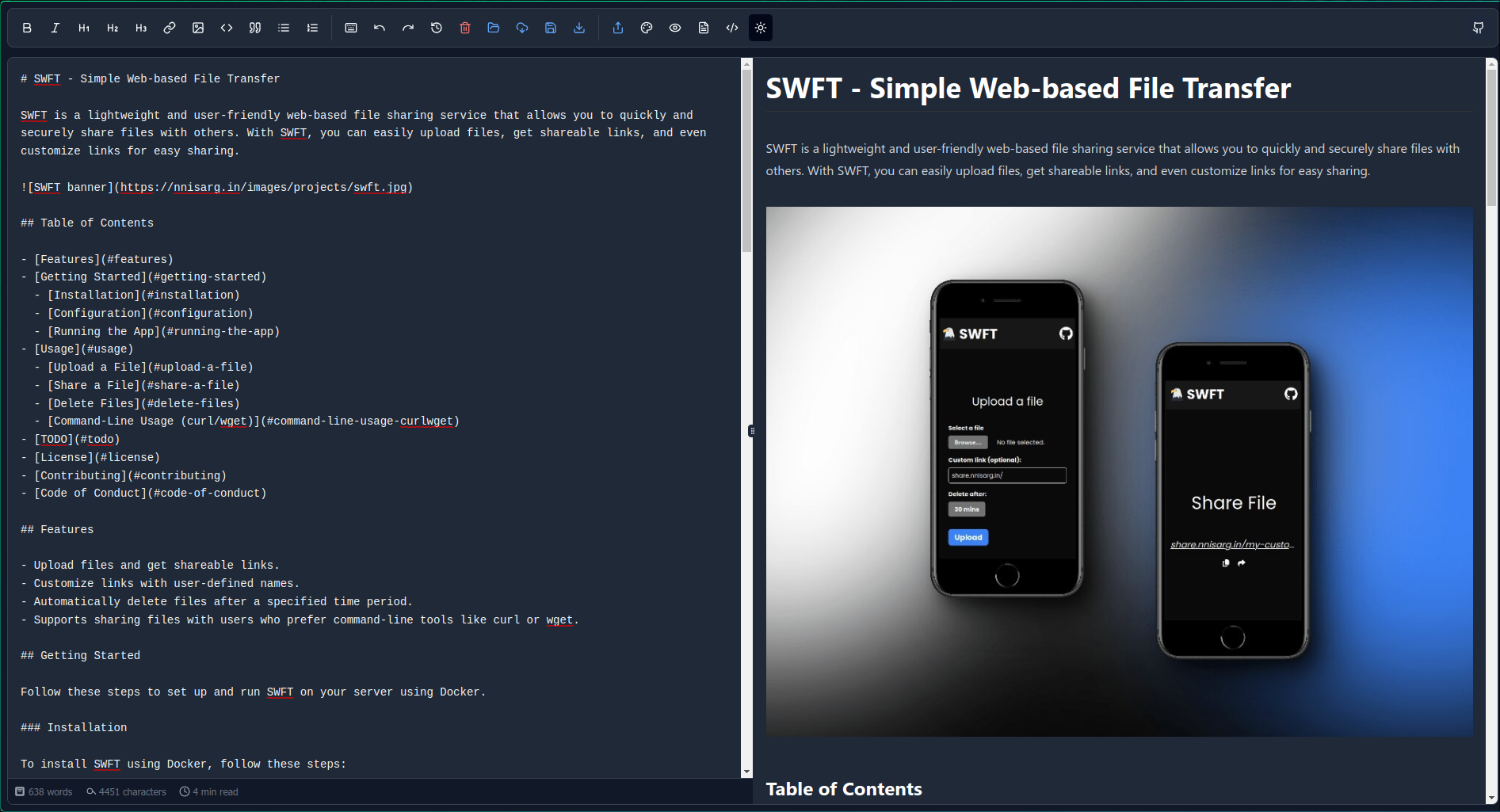Click the editor scrollbar down arrow
1500x812 pixels.
coord(746,772)
